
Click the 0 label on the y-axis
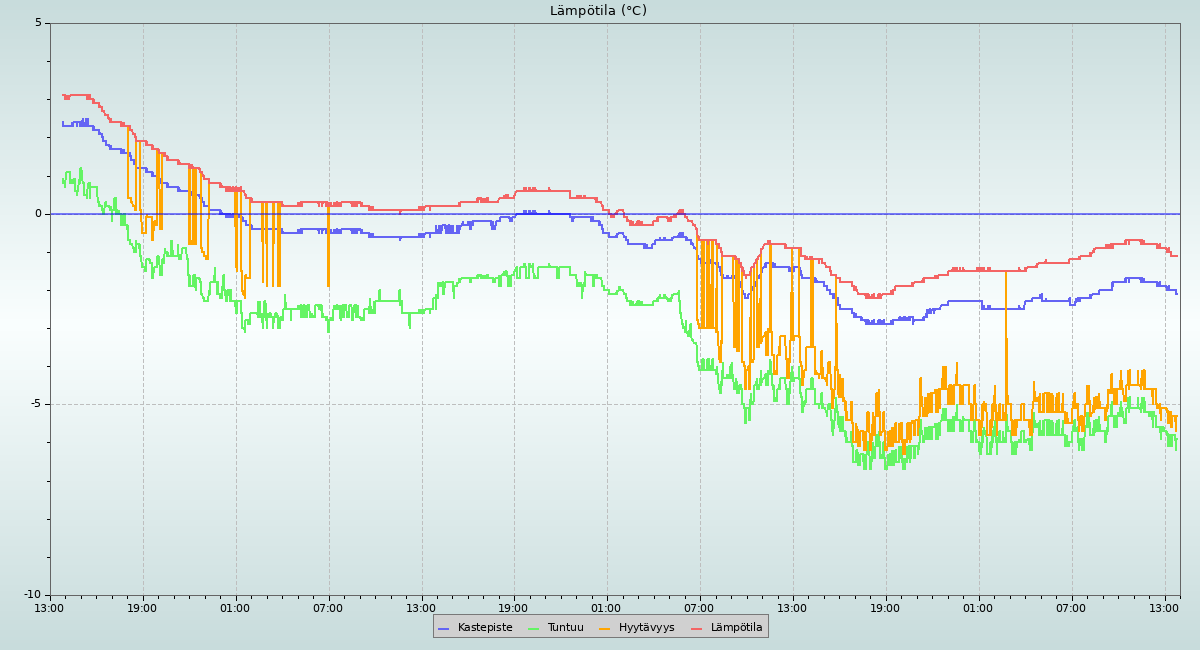coord(38,214)
